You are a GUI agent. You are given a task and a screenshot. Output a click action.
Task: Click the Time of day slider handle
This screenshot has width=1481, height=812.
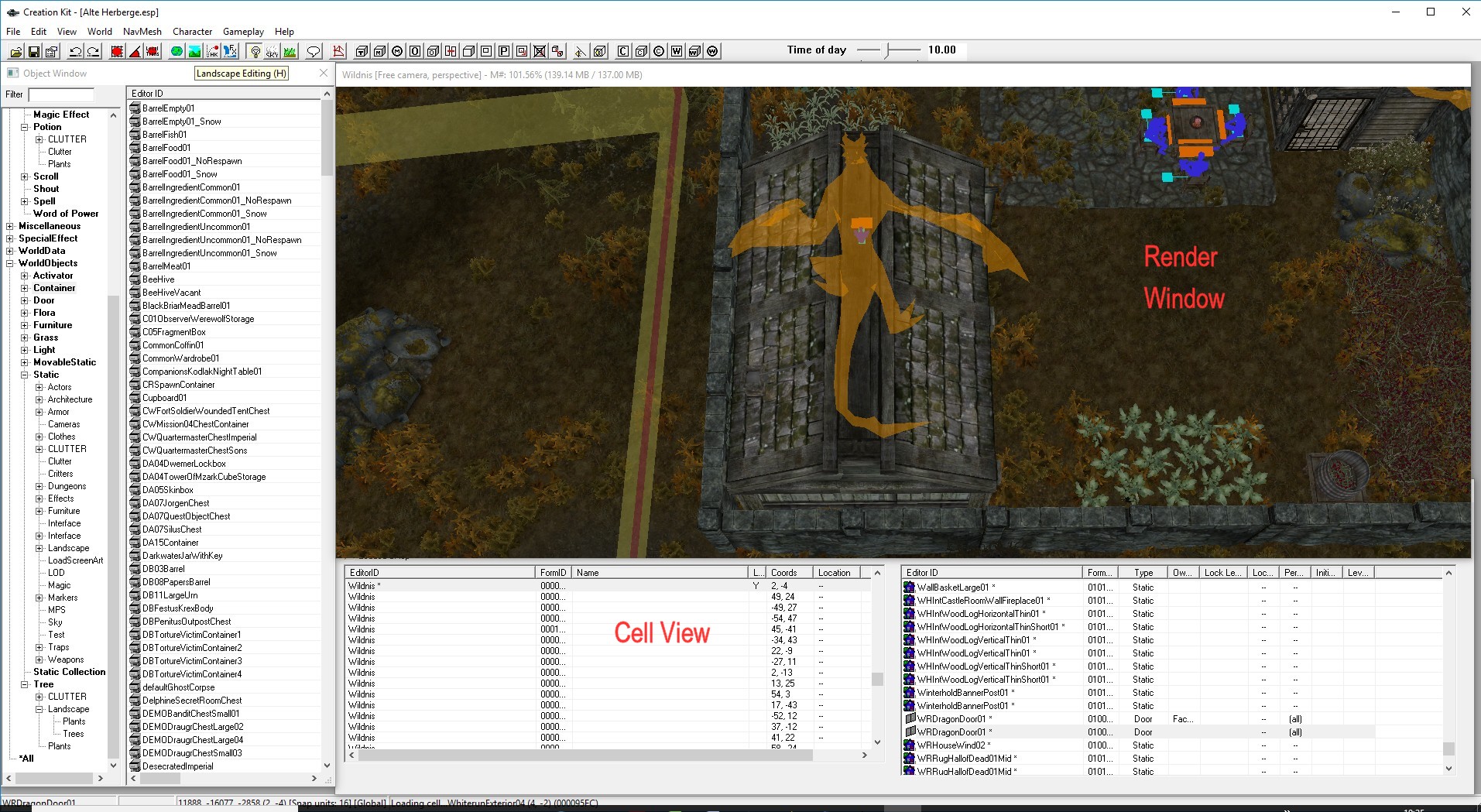[888, 50]
